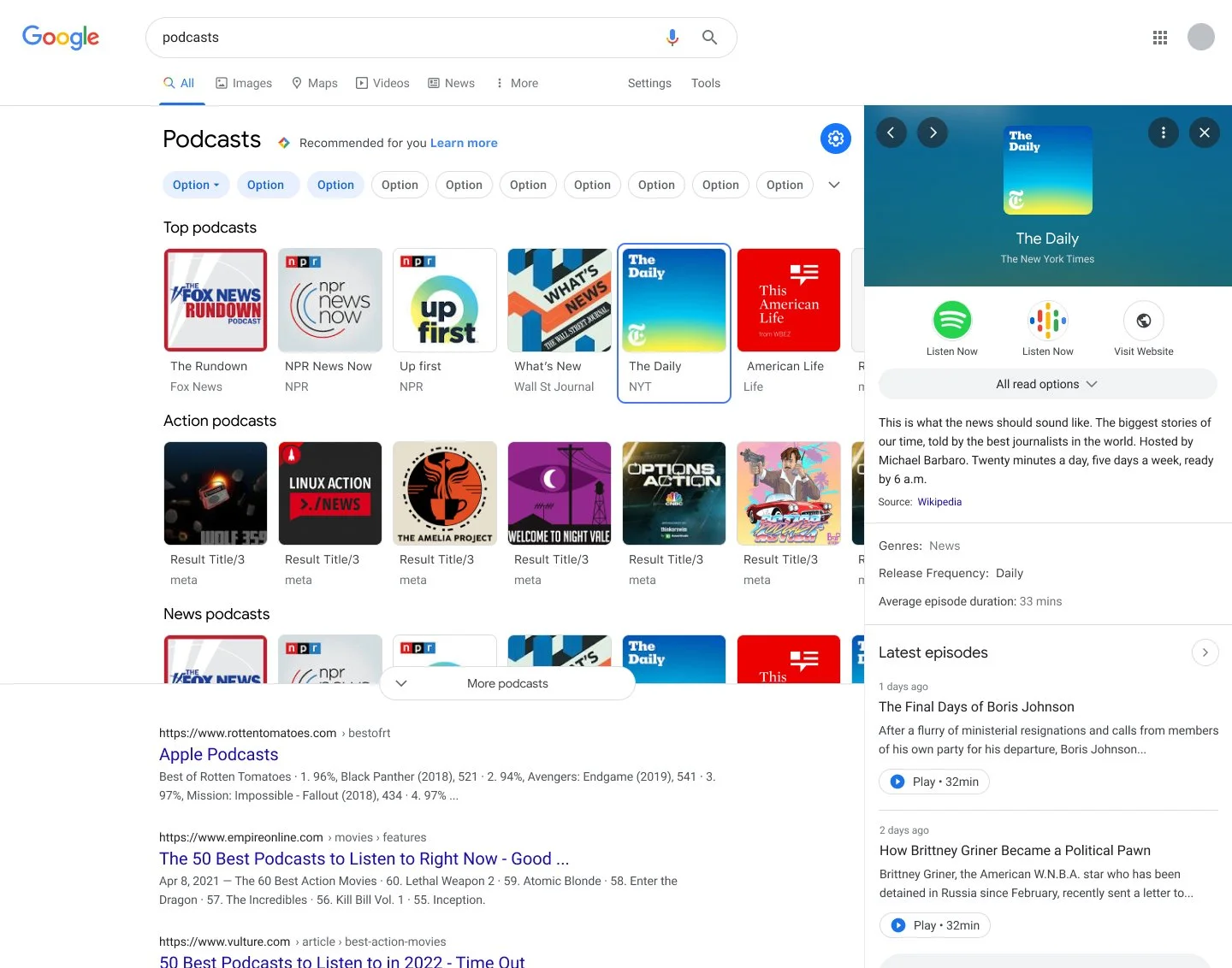This screenshot has width=1232, height=968.
Task: Open Welcome to Night Vale podcast
Action: coord(560,516)
